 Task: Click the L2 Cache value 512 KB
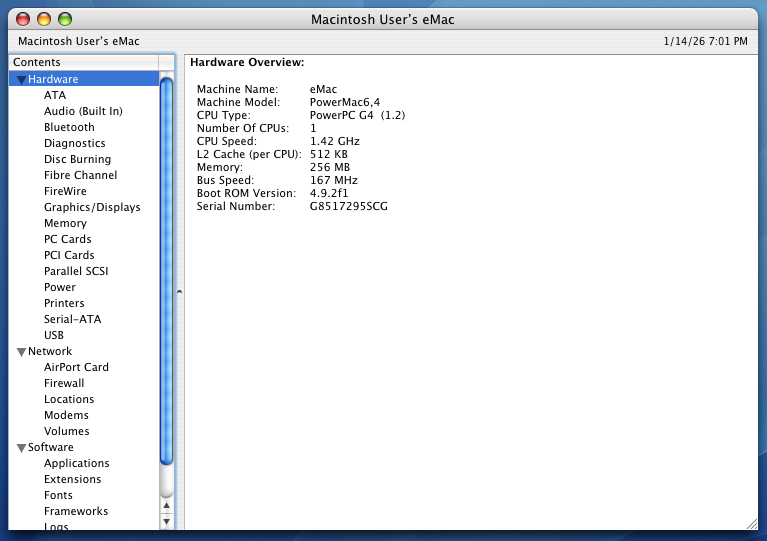tap(328, 154)
